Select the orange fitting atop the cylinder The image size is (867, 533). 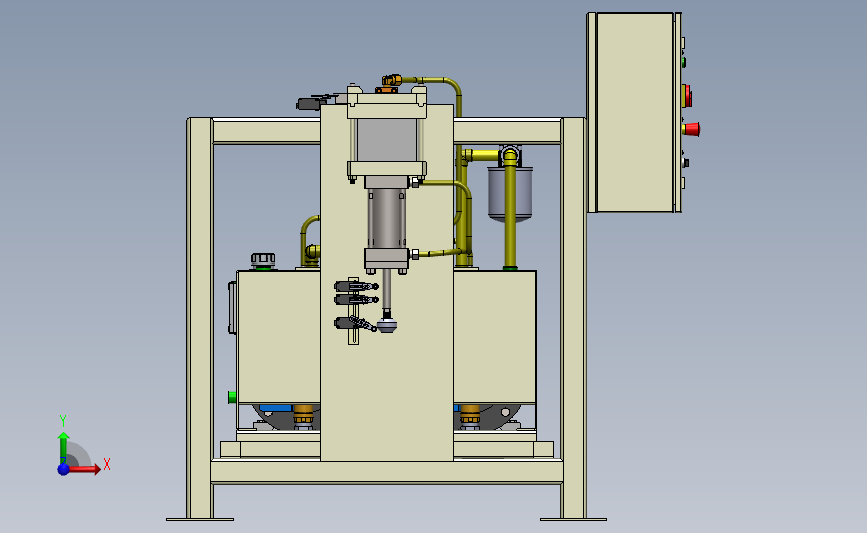[391, 81]
